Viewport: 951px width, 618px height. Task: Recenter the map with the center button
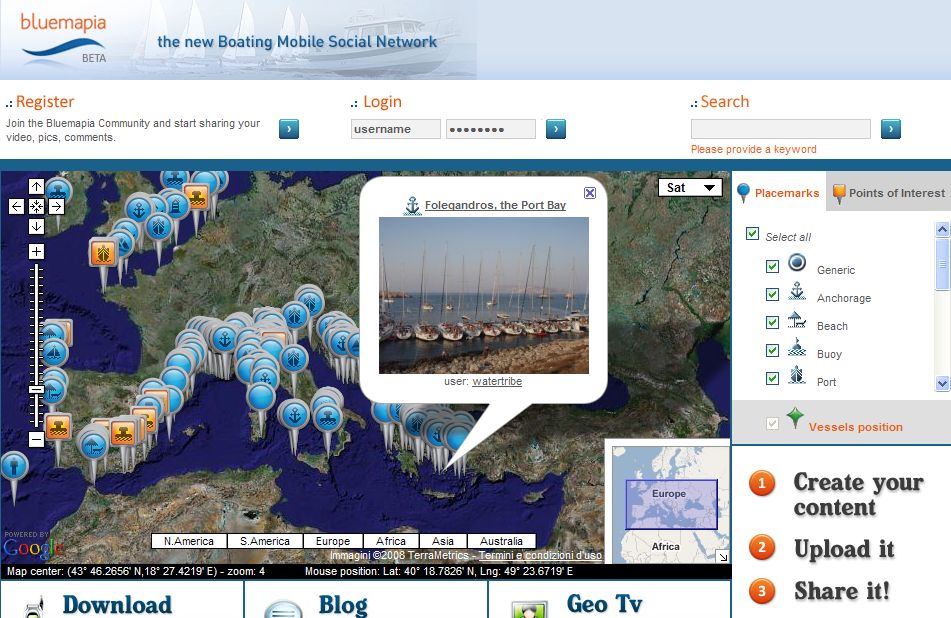pyautogui.click(x=36, y=207)
